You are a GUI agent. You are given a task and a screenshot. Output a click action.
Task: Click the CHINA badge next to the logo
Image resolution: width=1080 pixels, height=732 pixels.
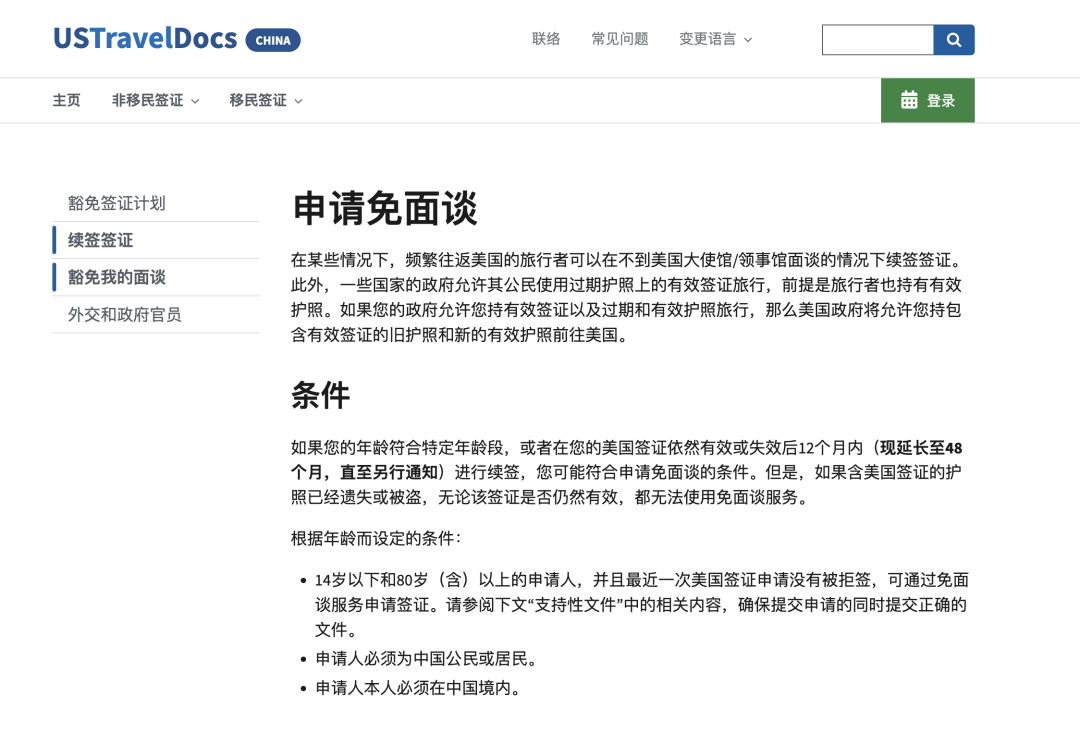tap(273, 40)
